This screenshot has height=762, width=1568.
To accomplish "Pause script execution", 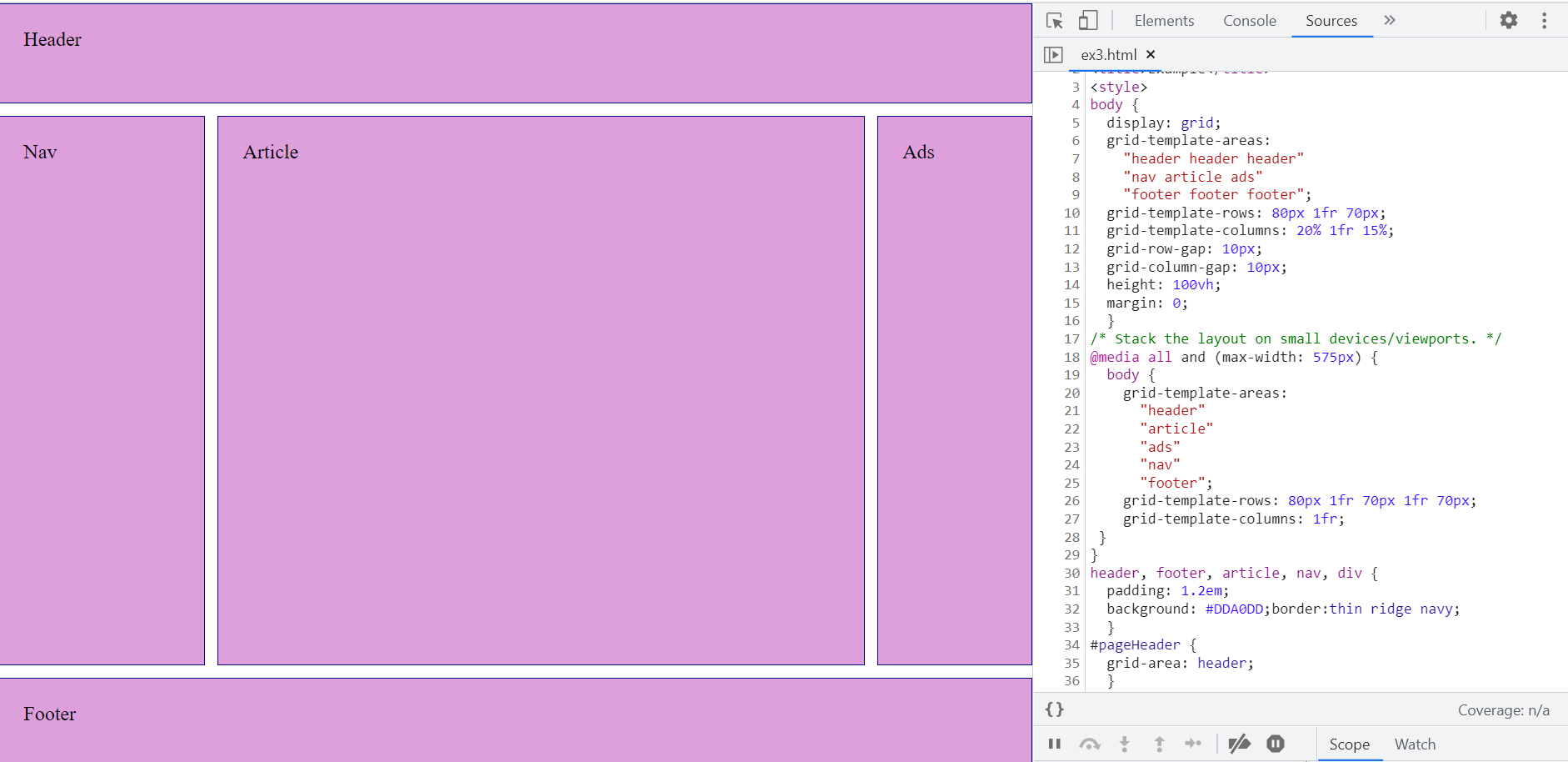I will click(x=1055, y=744).
